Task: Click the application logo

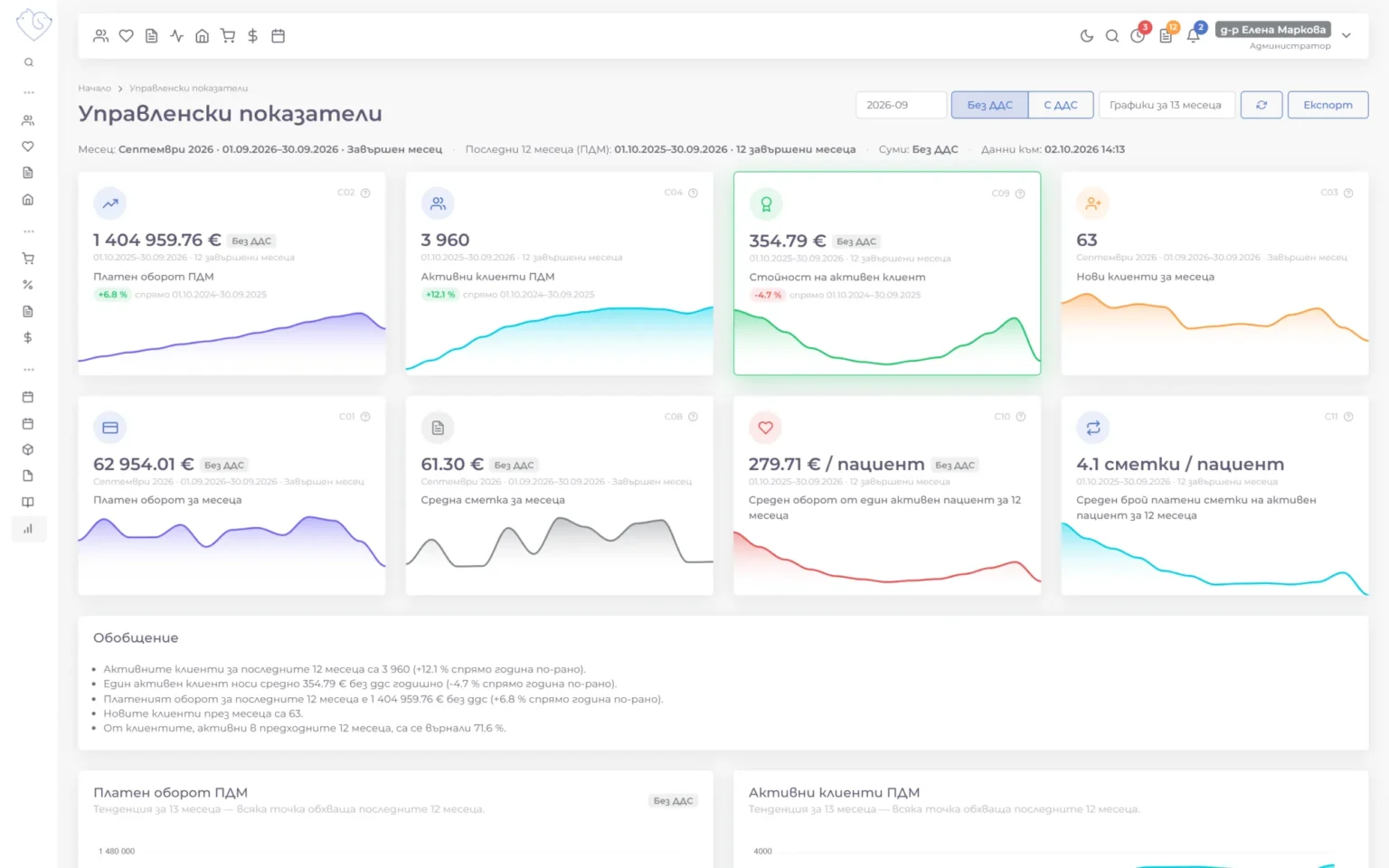Action: pyautogui.click(x=34, y=24)
